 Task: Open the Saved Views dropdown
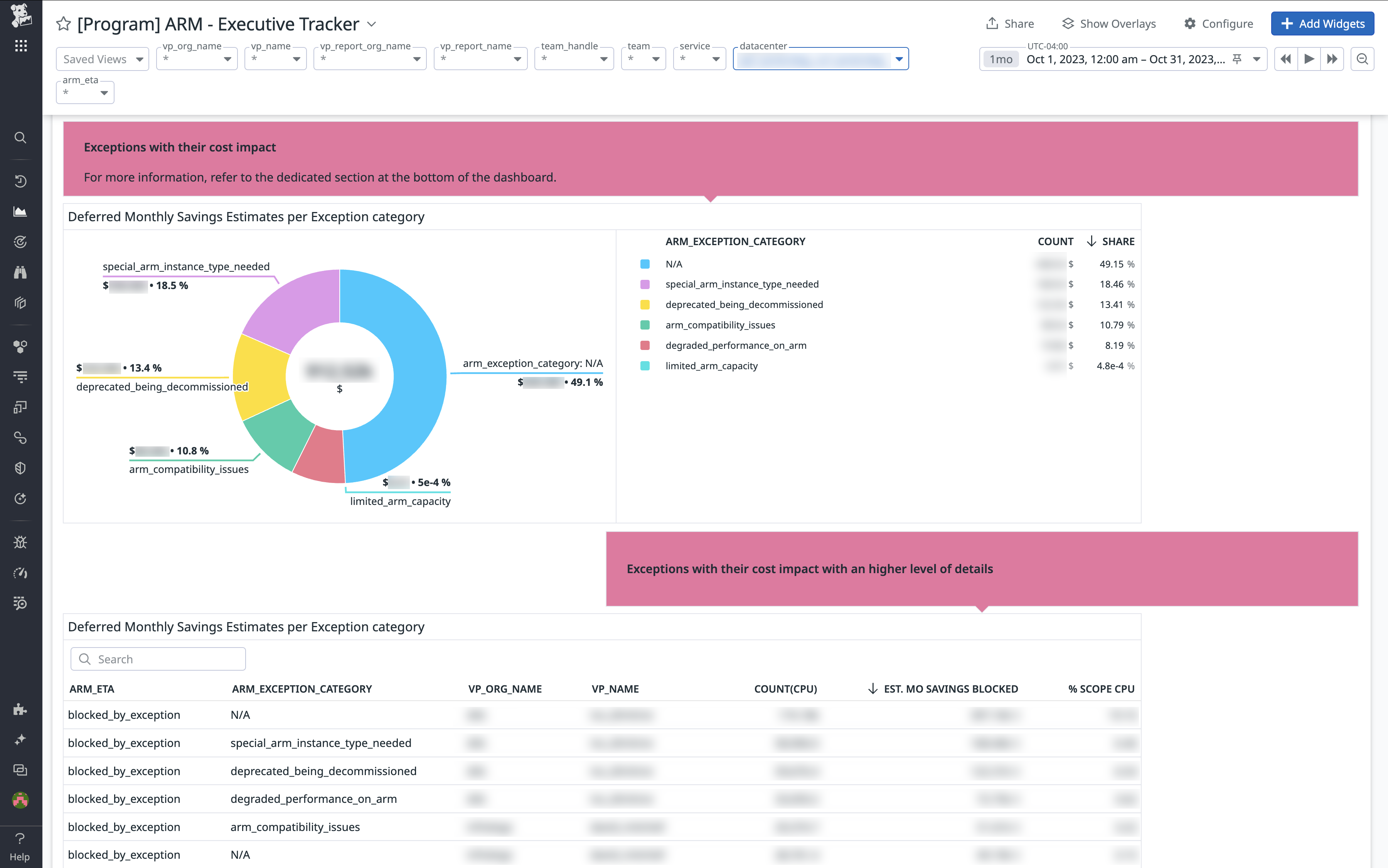(x=102, y=59)
